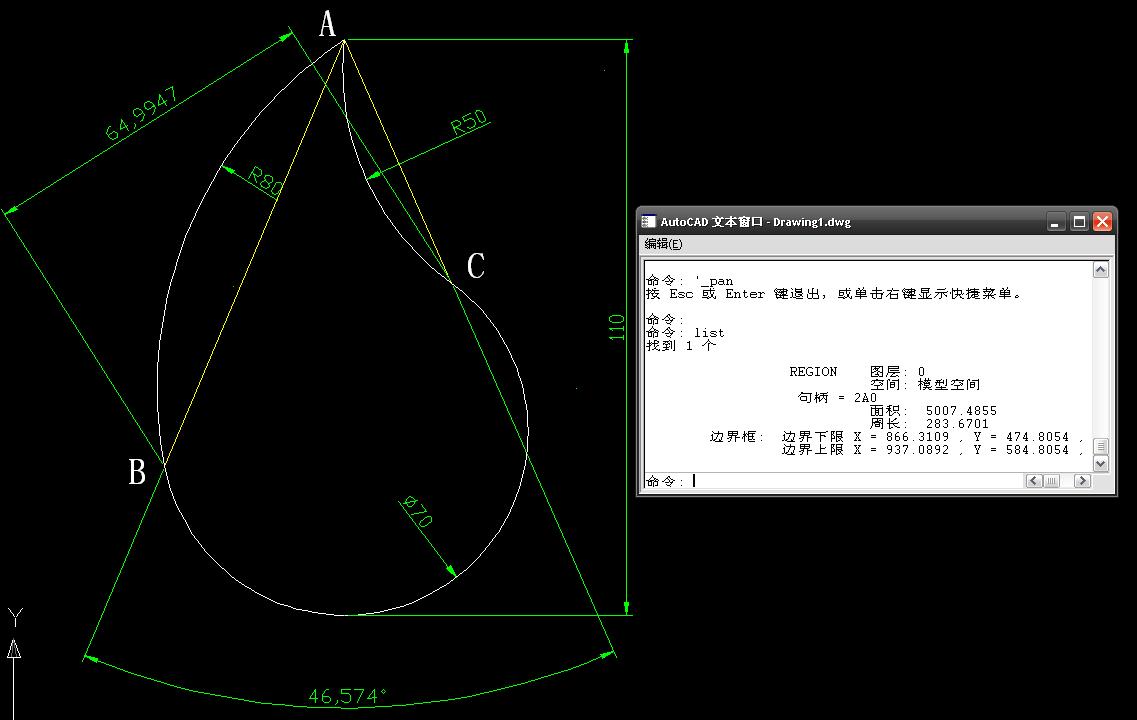Click the point label C

pyautogui.click(x=476, y=266)
